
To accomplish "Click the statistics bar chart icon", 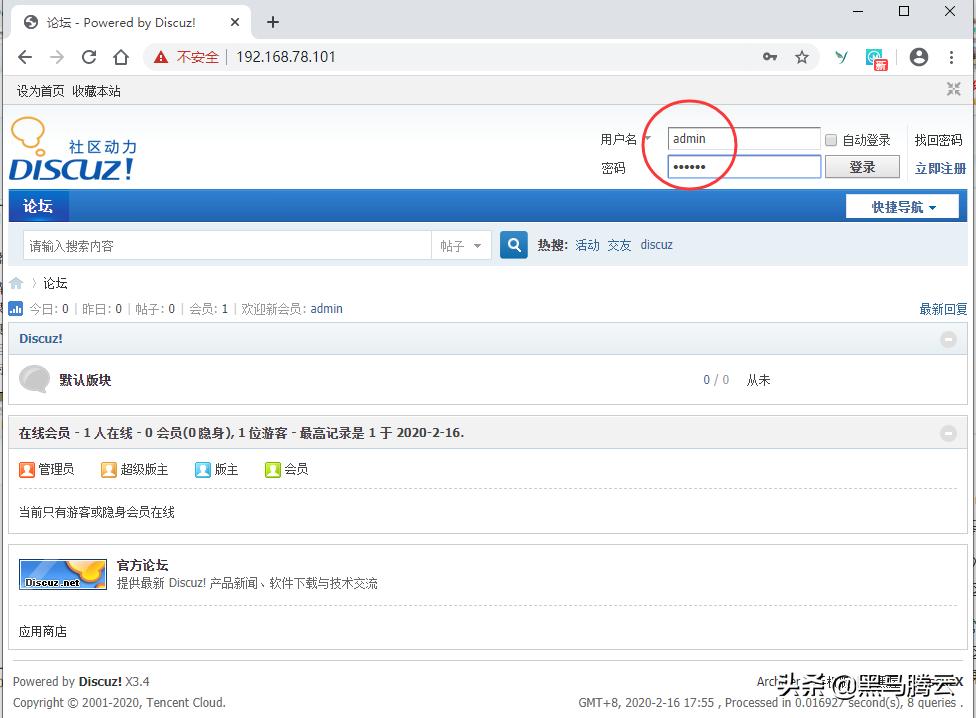I will (15, 309).
